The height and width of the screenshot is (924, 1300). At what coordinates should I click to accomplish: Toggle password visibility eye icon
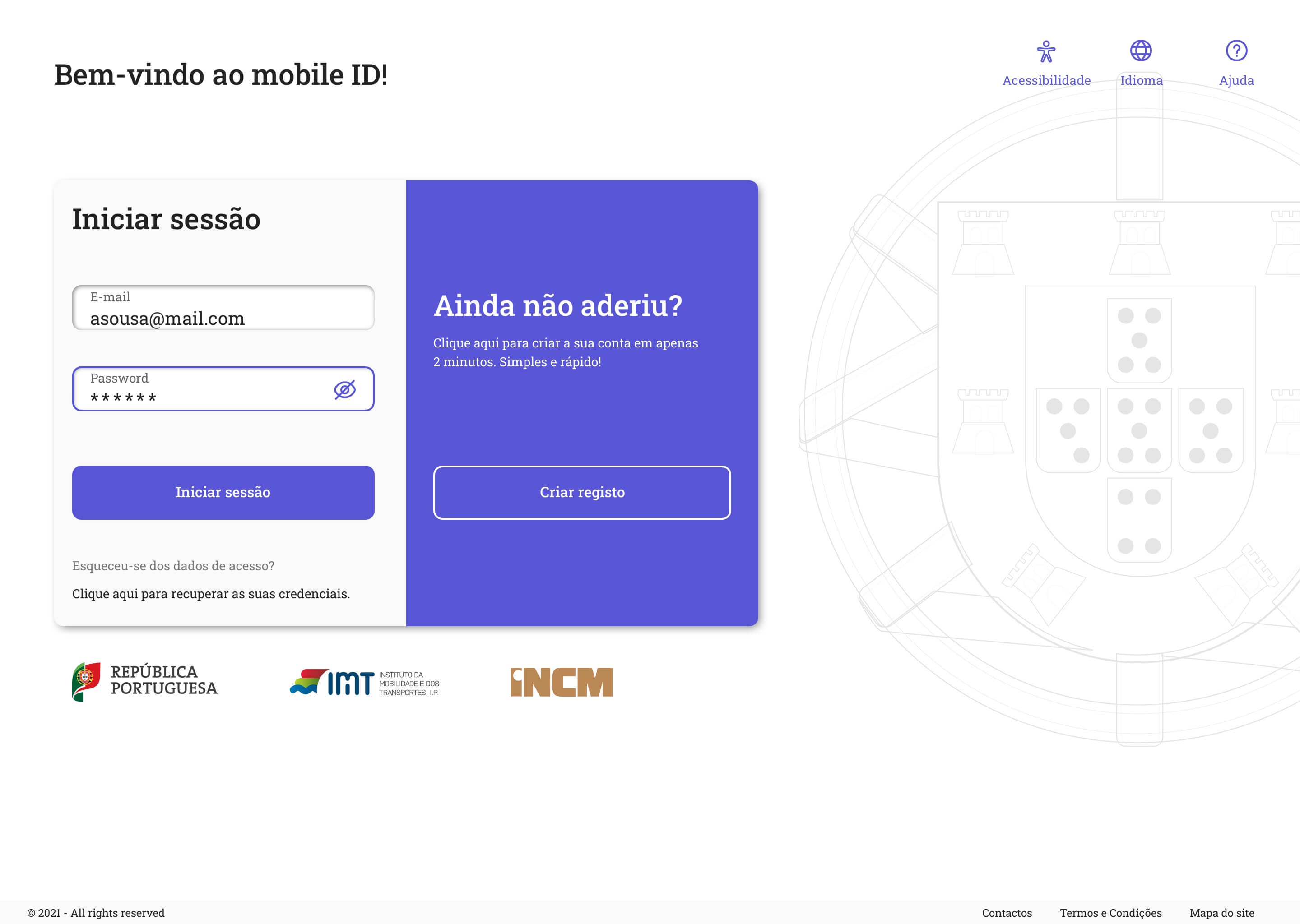(345, 390)
